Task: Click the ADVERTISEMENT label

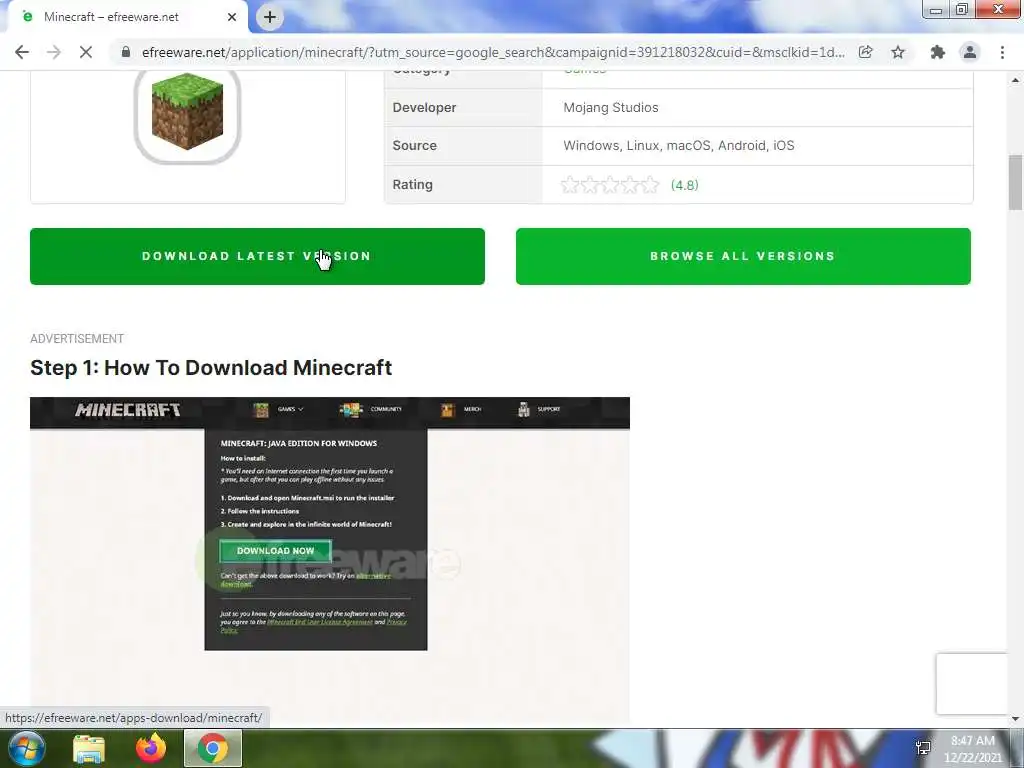Action: tap(77, 338)
